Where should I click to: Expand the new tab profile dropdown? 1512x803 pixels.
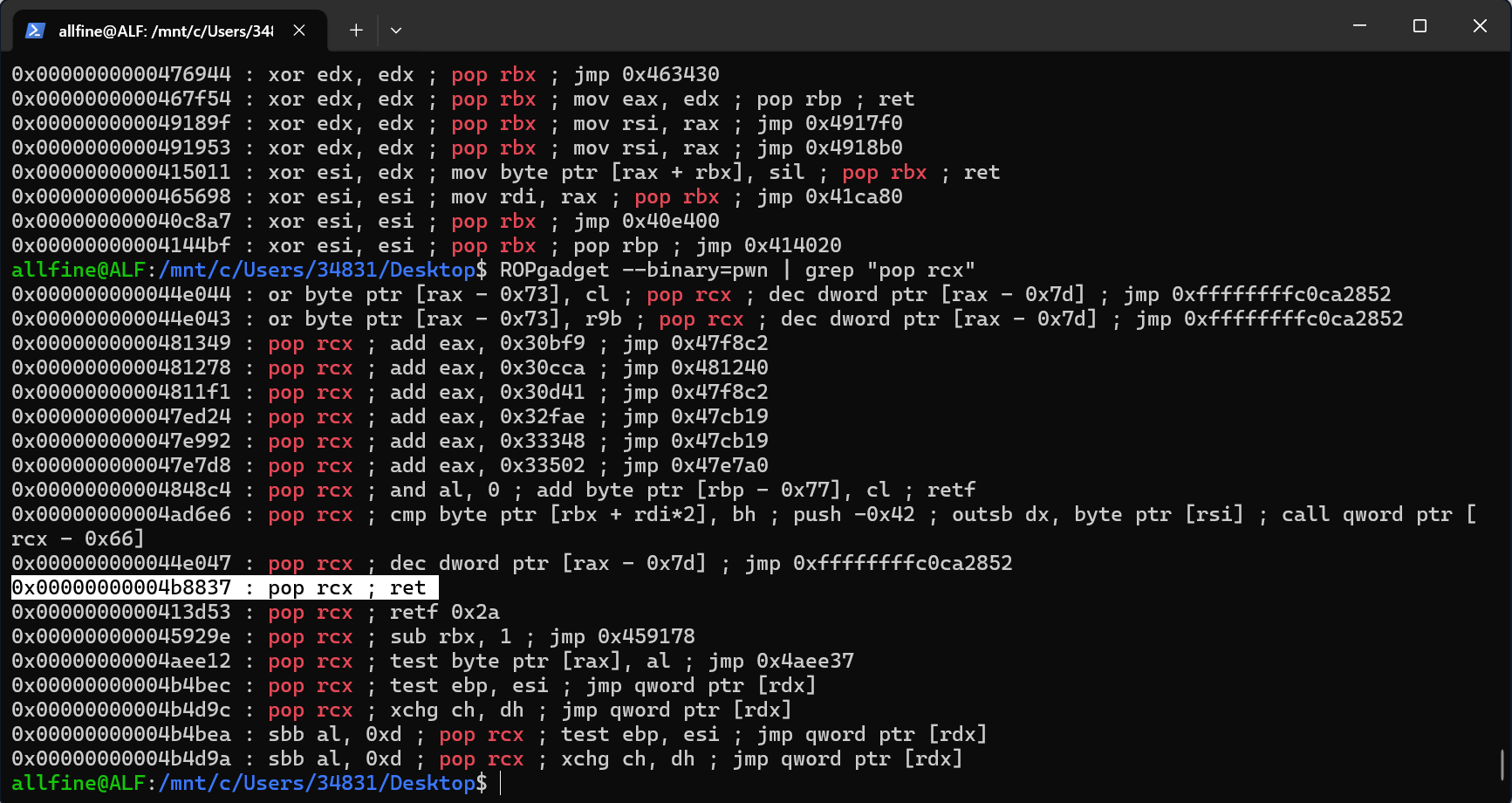396,31
